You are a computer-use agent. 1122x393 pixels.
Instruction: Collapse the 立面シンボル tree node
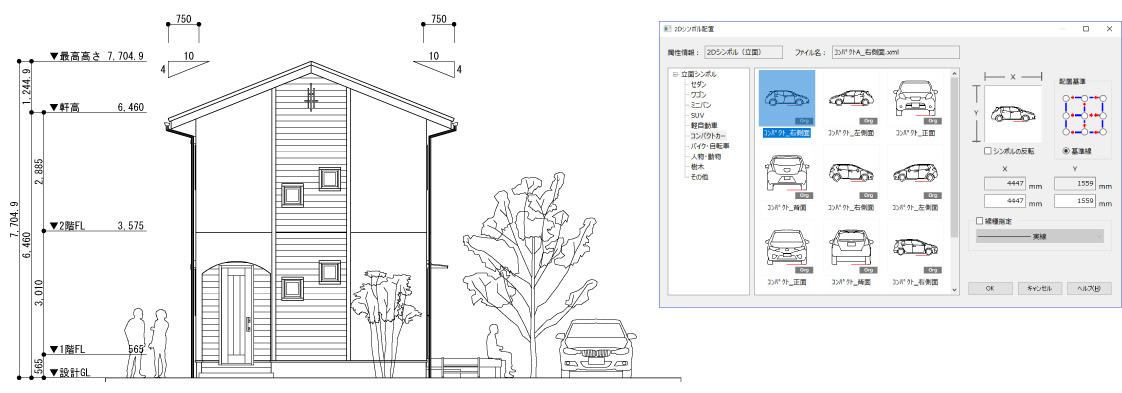675,74
